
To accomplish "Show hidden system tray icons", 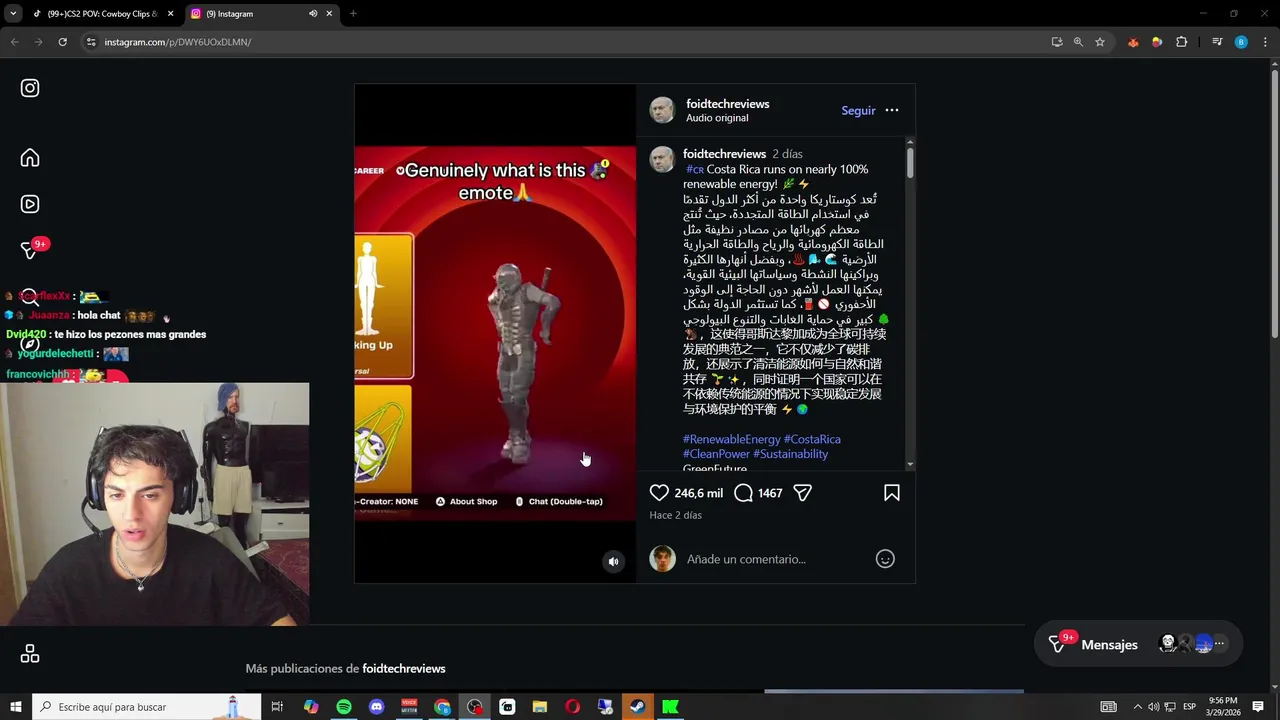I will tap(1137, 707).
